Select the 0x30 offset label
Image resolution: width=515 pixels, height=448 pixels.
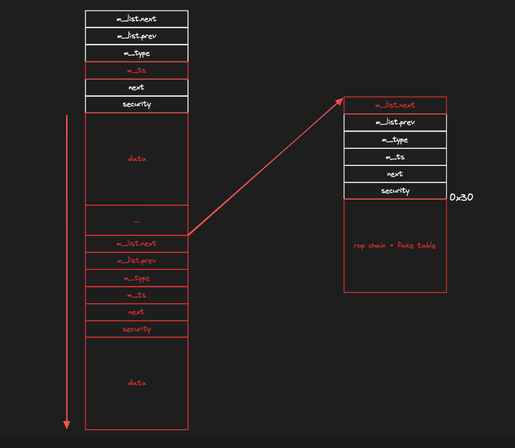pyautogui.click(x=461, y=197)
